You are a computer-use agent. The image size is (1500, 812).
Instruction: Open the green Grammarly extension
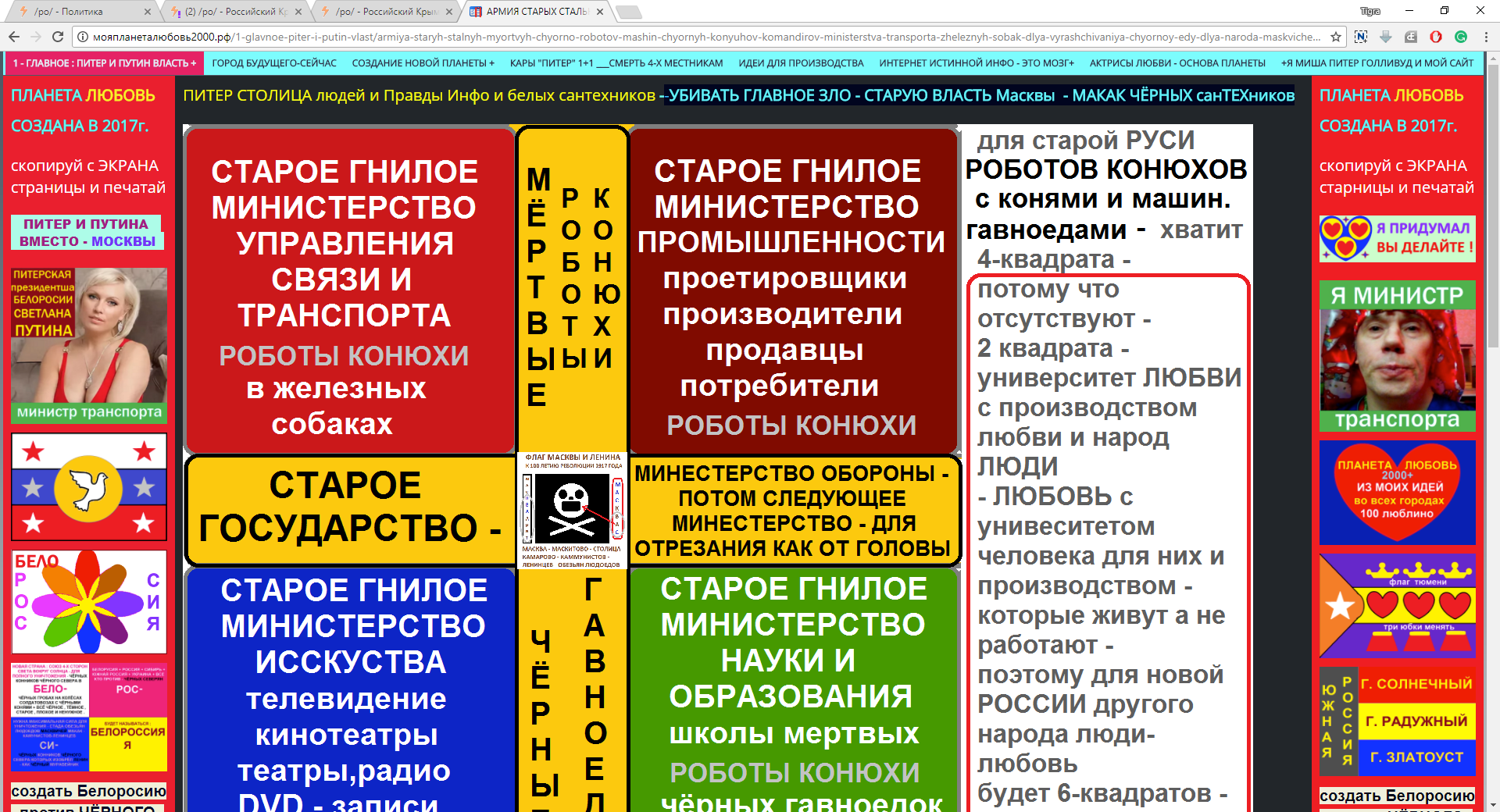tap(1461, 37)
